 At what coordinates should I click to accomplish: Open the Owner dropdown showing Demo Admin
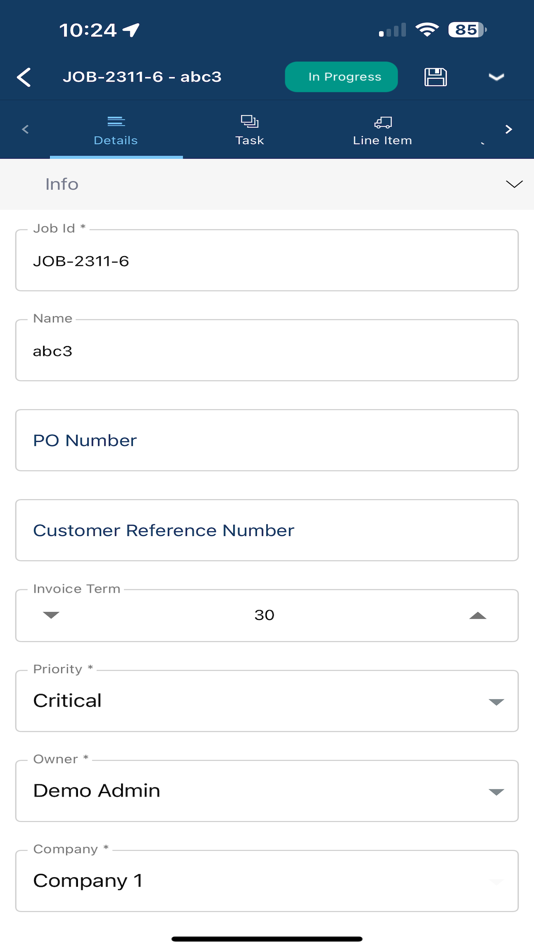[267, 791]
